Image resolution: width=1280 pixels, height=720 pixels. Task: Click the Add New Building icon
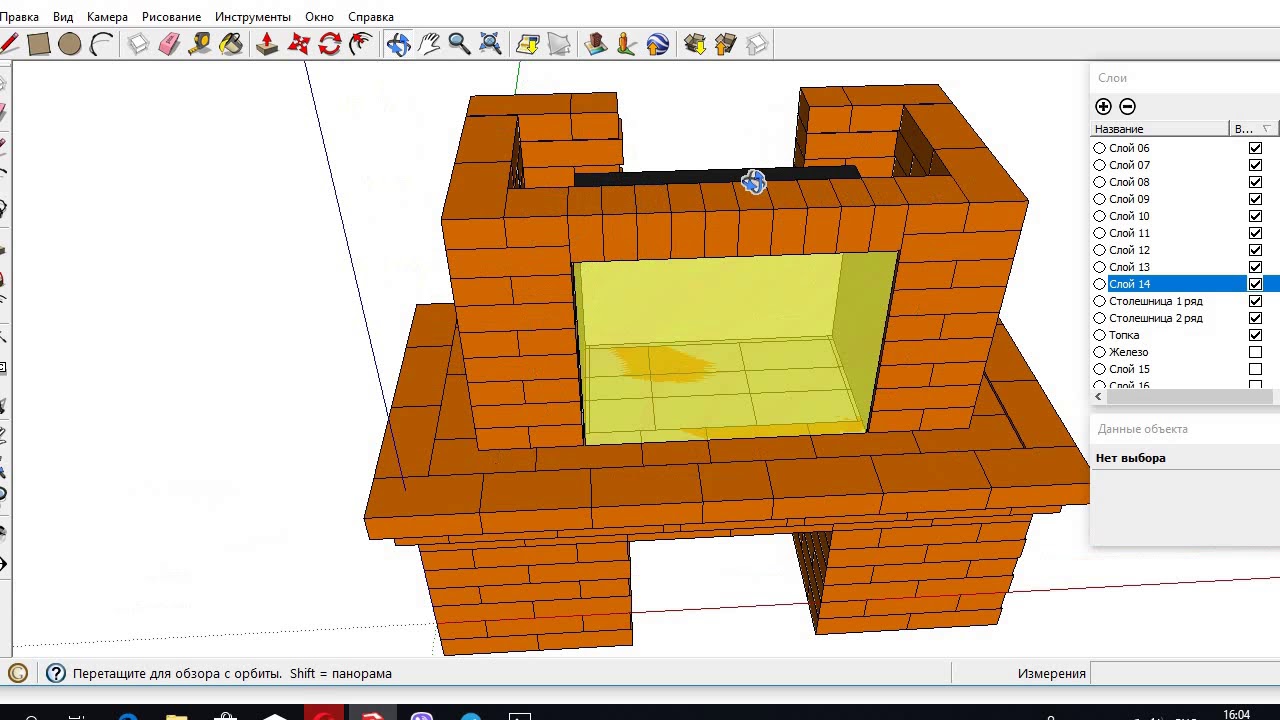pyautogui.click(x=596, y=44)
